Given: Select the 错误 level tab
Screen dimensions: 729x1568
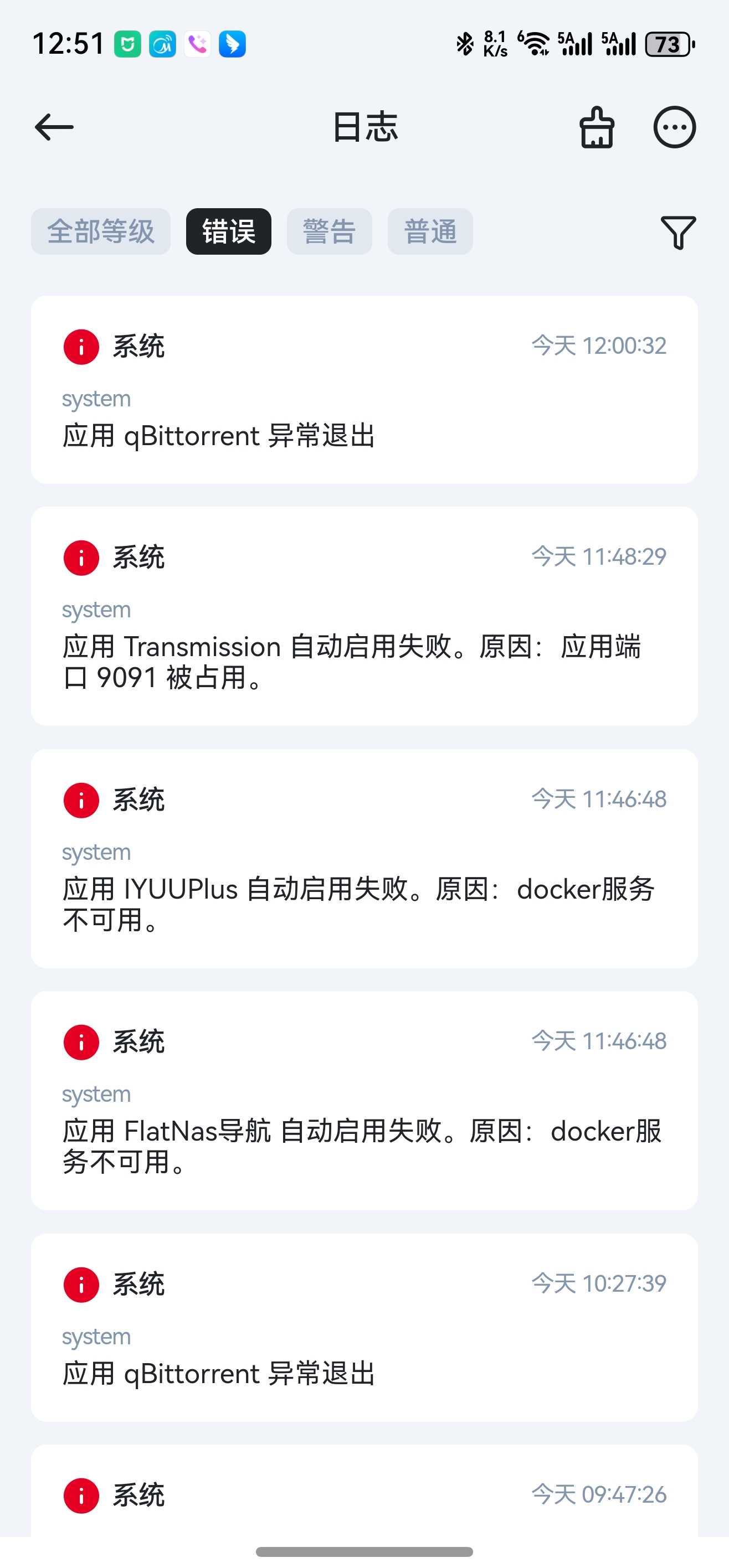Looking at the screenshot, I should pos(228,232).
